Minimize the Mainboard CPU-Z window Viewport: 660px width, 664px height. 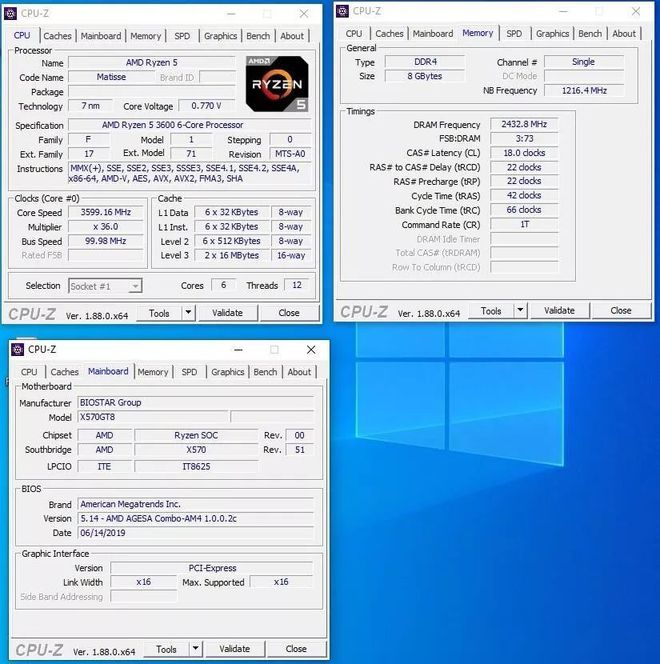(238, 350)
